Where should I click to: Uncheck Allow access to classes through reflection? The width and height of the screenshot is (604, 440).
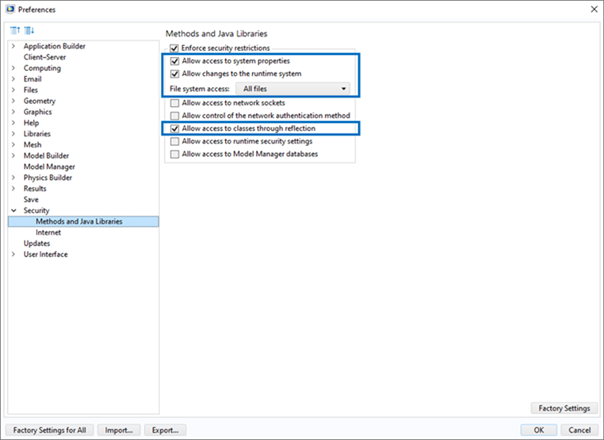(x=174, y=128)
